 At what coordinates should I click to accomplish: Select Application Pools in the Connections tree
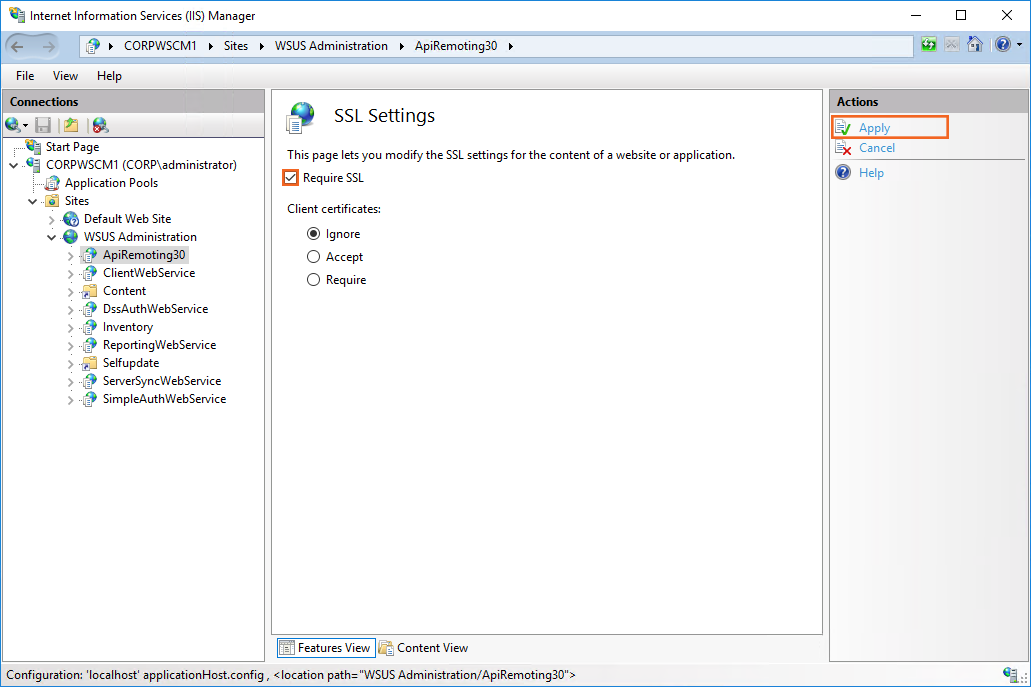tap(111, 183)
